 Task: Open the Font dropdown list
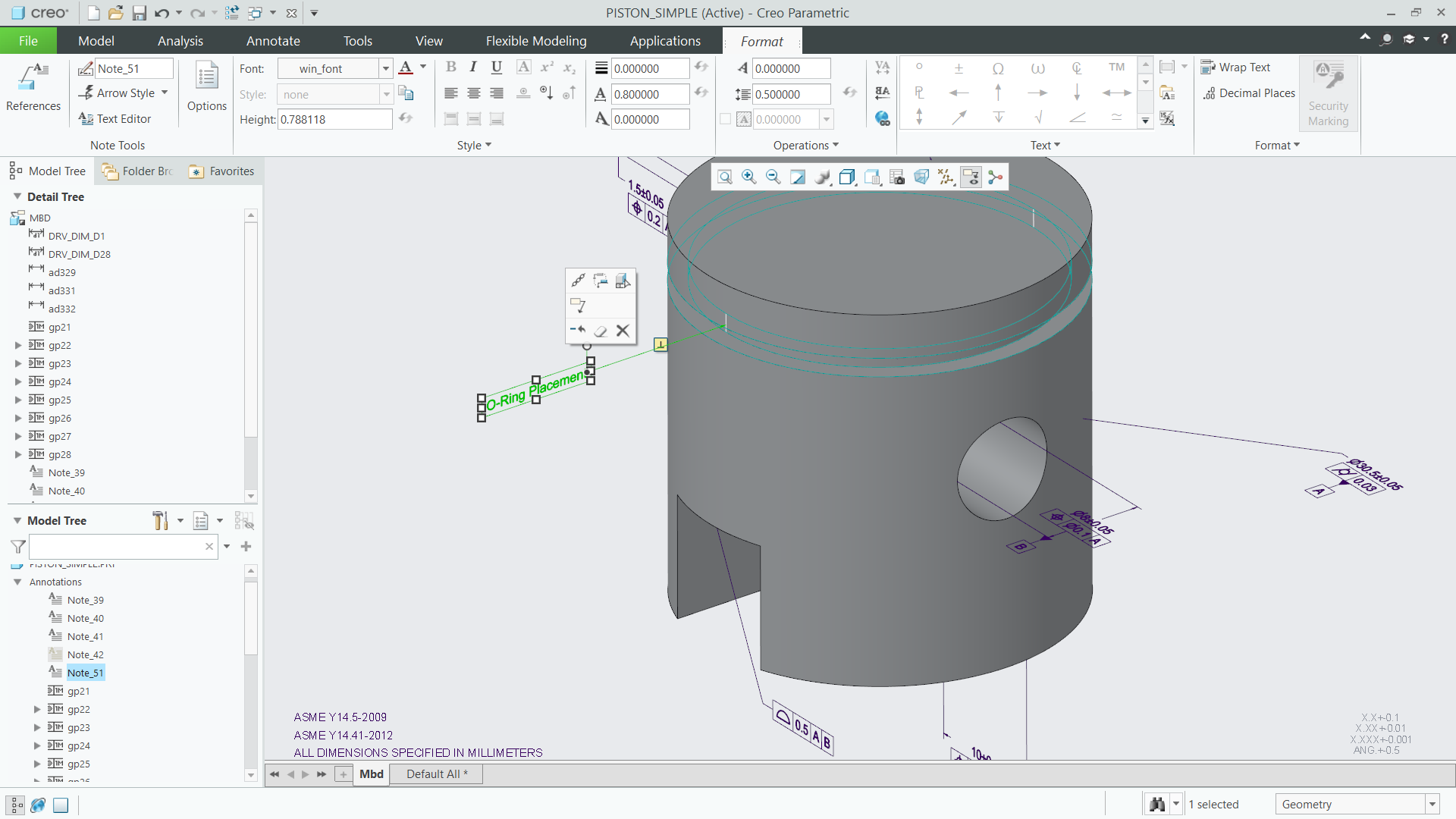pyautogui.click(x=385, y=68)
